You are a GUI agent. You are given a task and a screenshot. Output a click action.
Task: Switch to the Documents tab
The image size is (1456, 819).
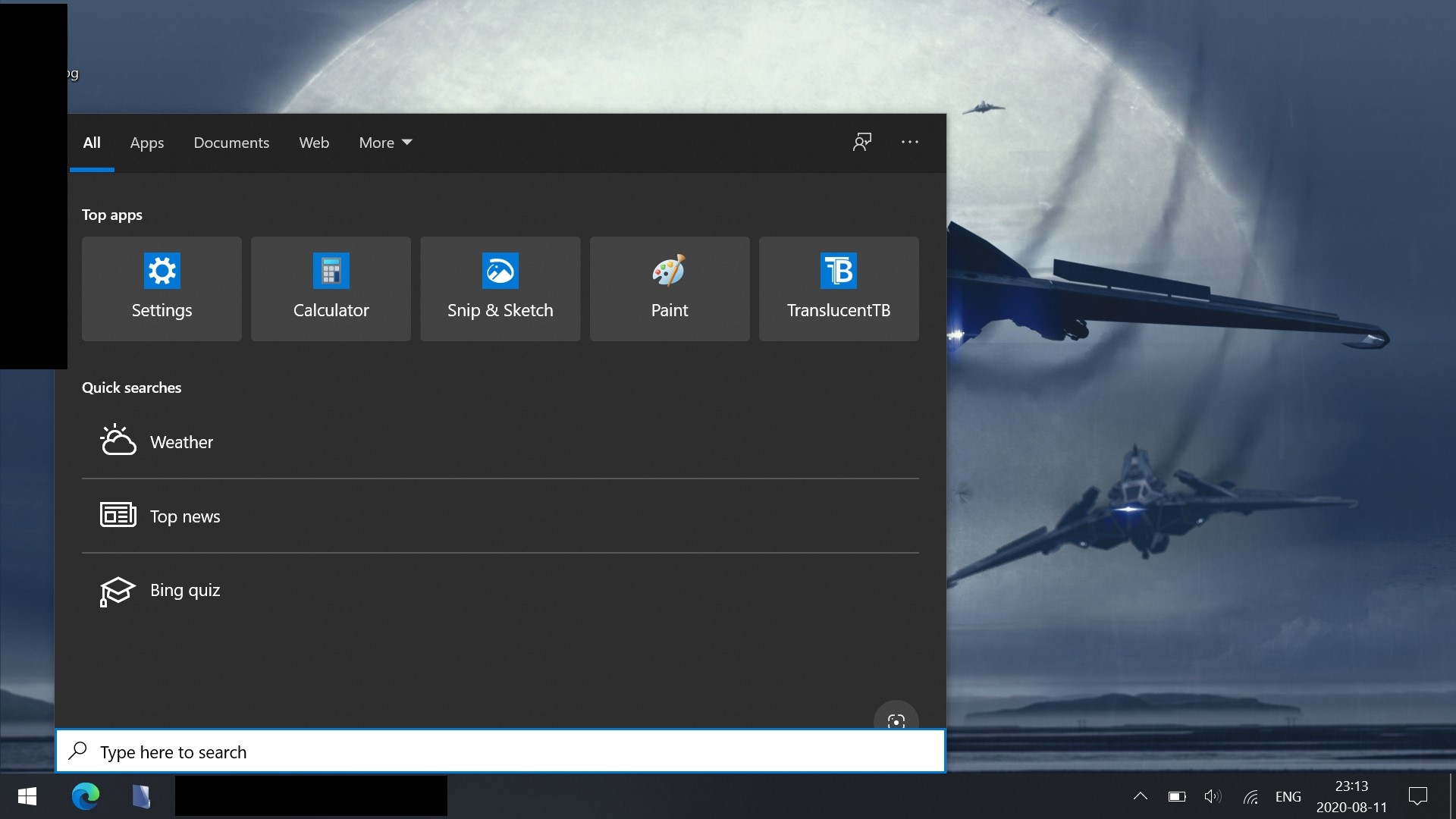pyautogui.click(x=231, y=143)
